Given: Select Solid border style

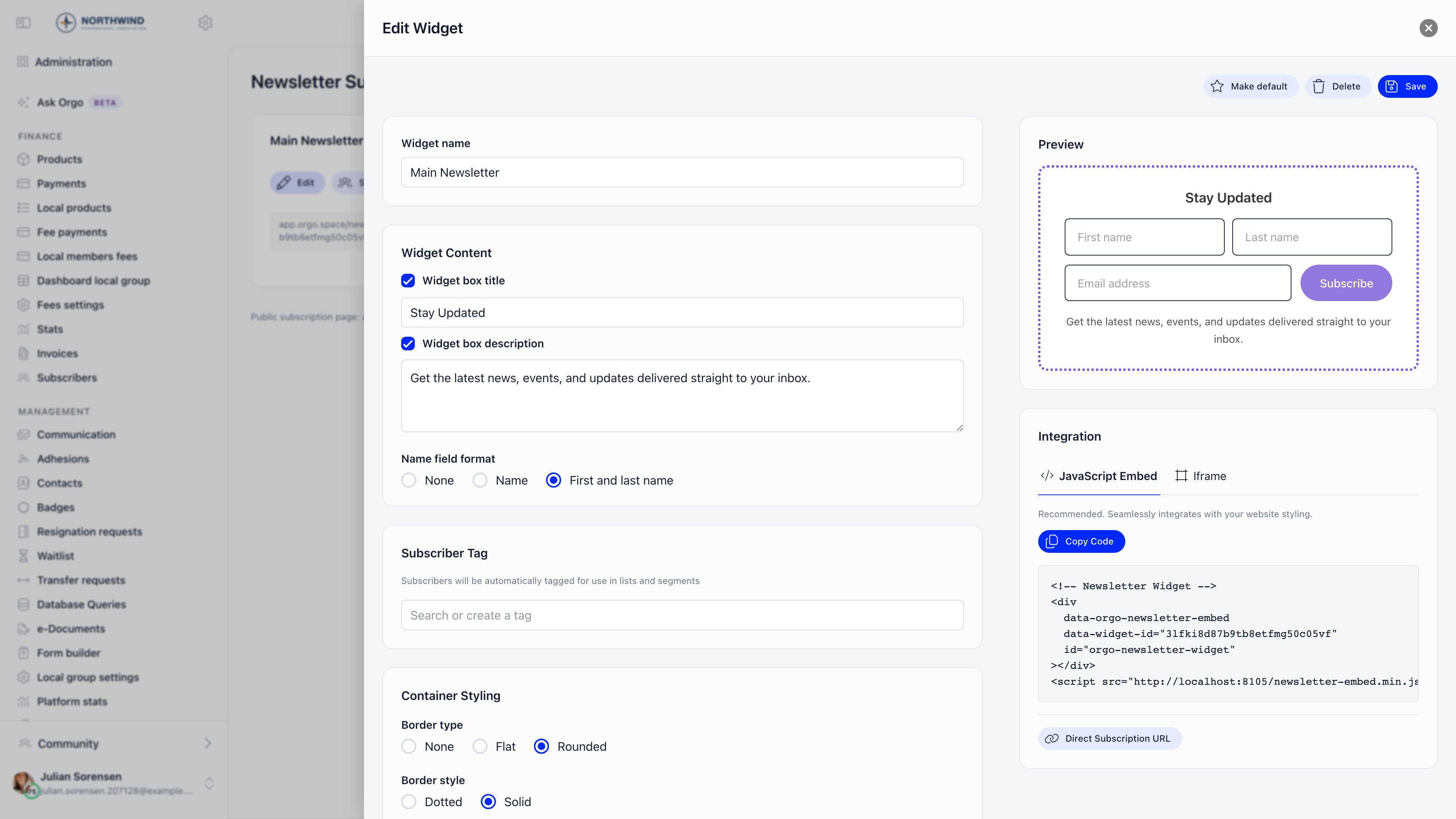Looking at the screenshot, I should [488, 802].
